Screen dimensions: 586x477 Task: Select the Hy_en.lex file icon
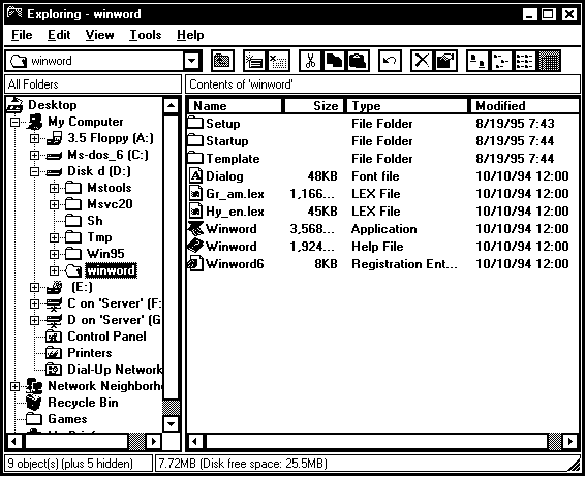[x=196, y=211]
